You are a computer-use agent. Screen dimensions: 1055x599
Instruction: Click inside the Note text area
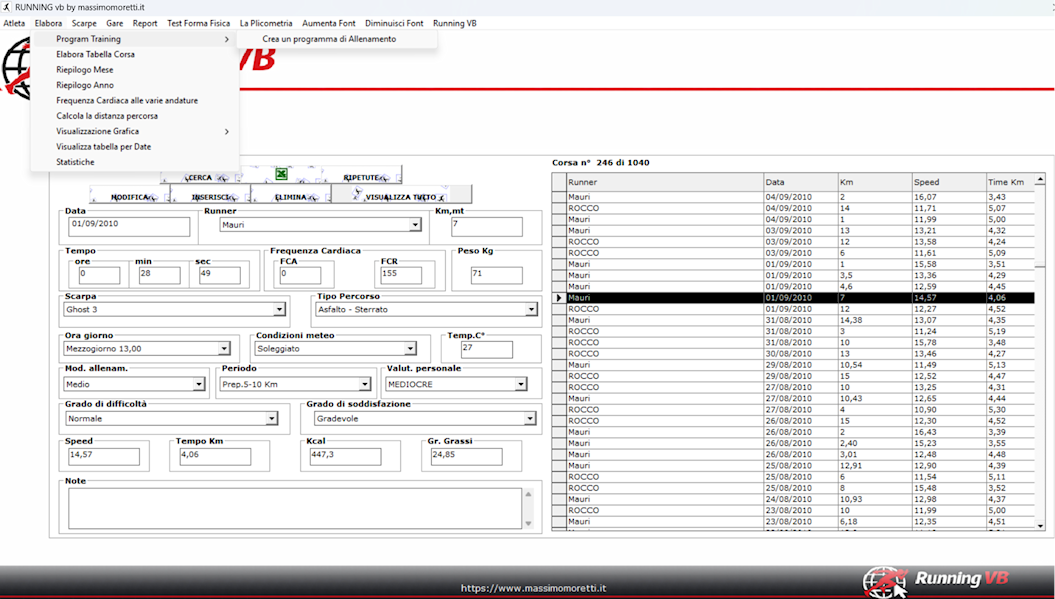click(x=295, y=508)
